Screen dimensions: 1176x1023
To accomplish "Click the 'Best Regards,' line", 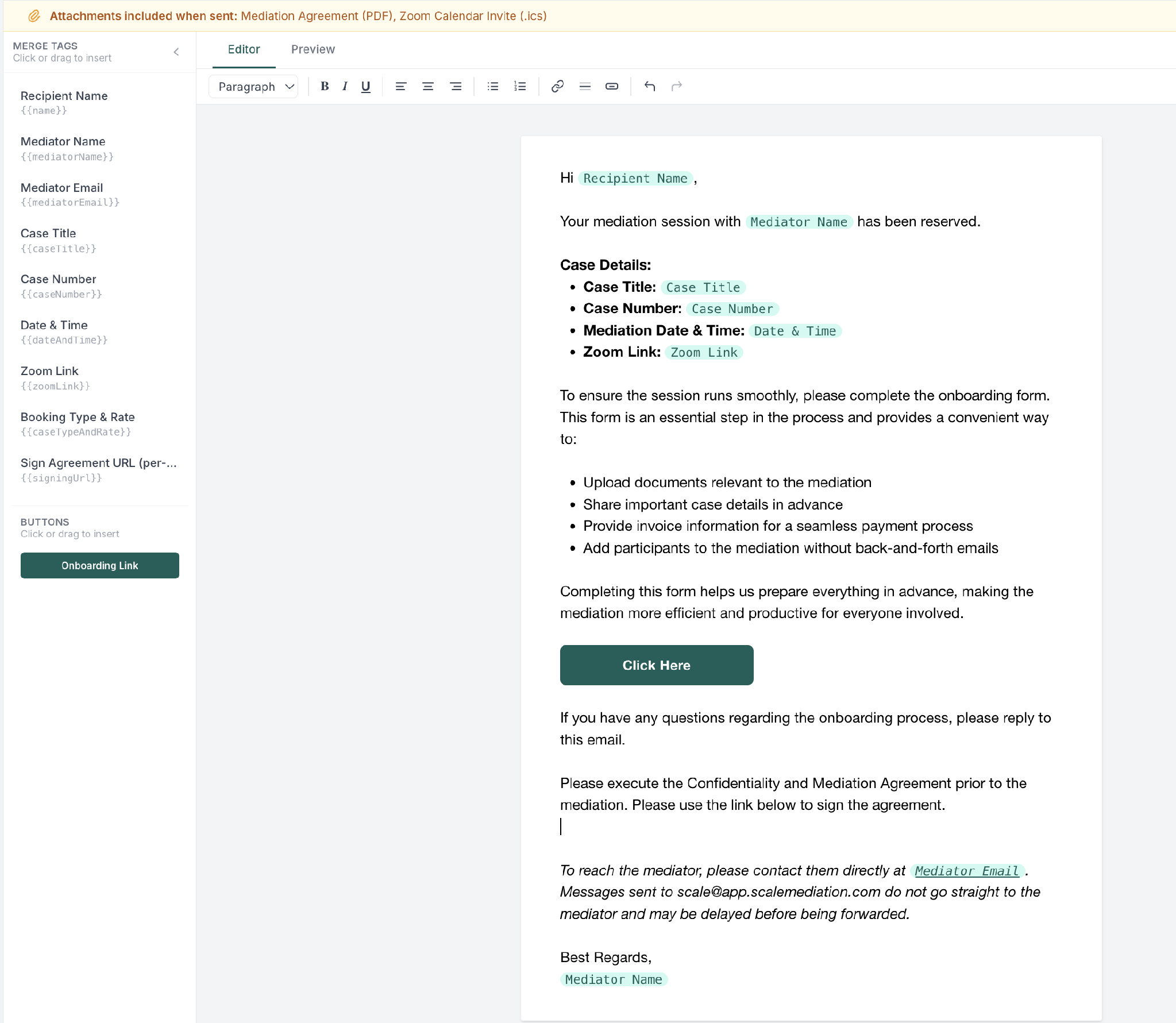I will tap(606, 958).
